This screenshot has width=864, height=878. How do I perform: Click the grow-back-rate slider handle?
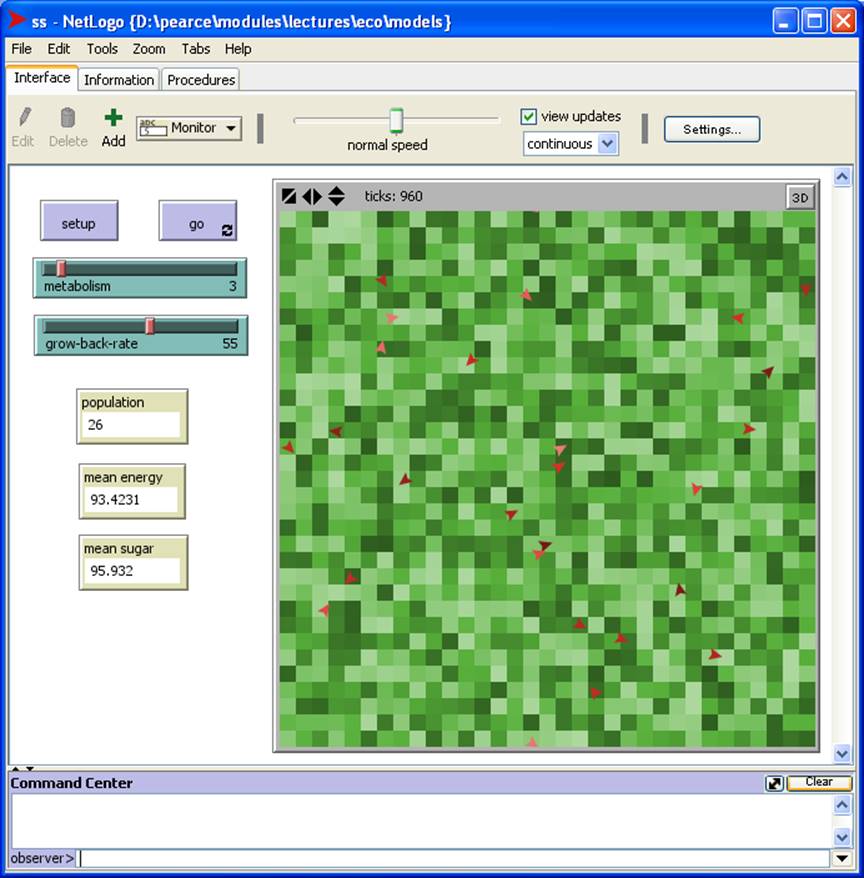pyautogui.click(x=150, y=326)
